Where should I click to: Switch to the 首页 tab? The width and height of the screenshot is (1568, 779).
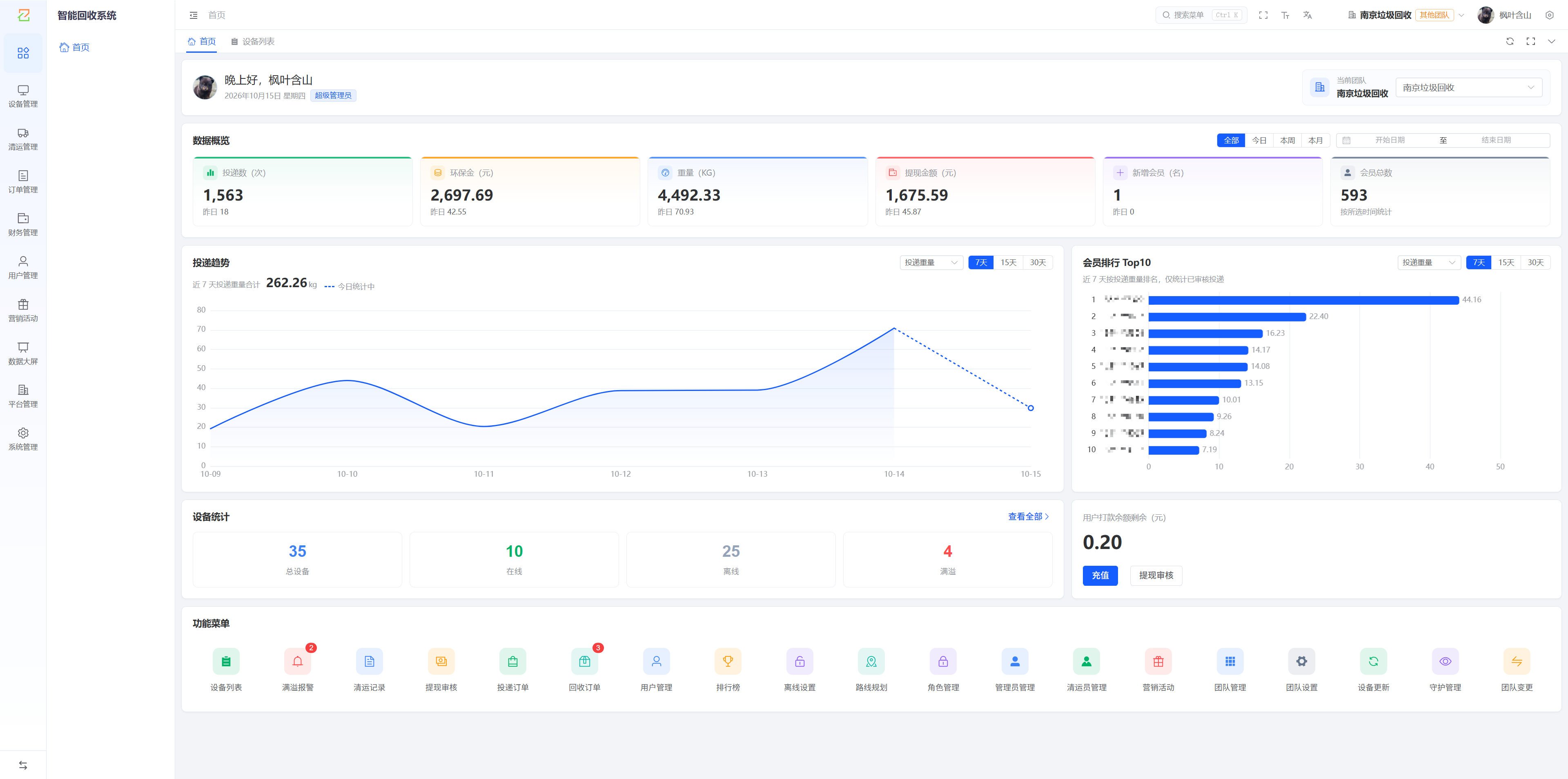click(x=201, y=41)
